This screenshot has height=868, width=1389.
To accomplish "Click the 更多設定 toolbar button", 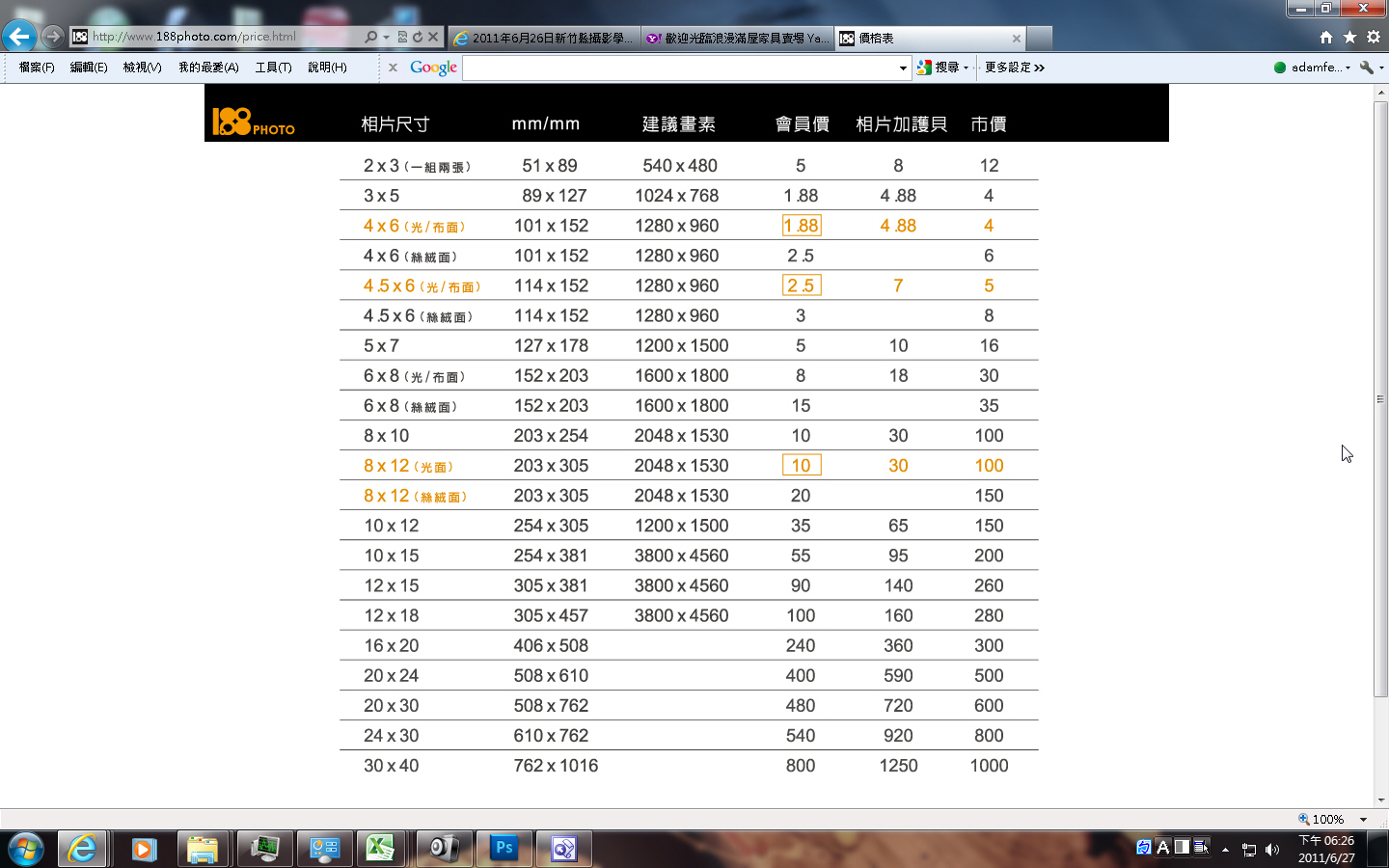I will pos(1014,68).
